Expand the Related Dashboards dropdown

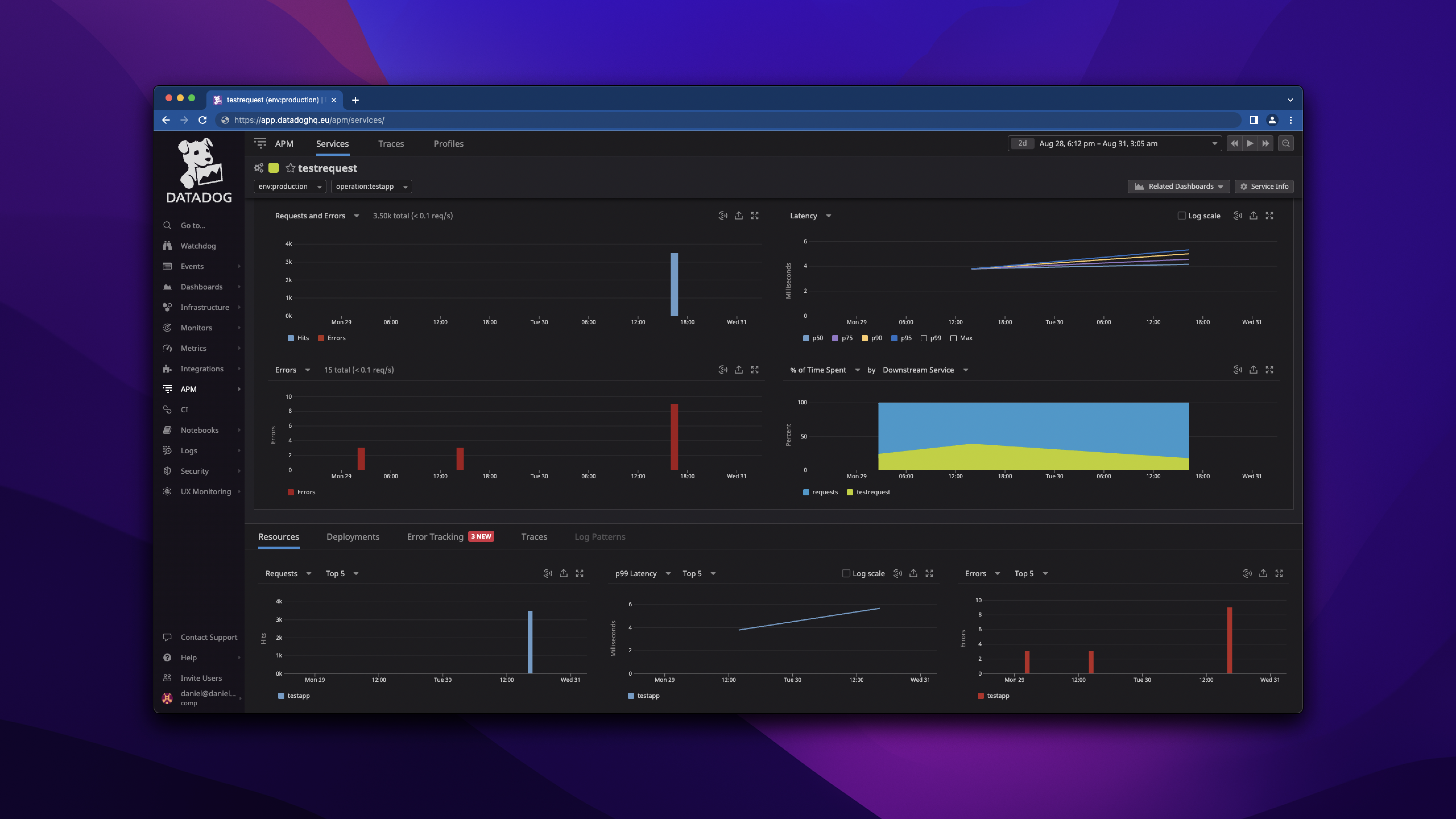[x=1178, y=187]
